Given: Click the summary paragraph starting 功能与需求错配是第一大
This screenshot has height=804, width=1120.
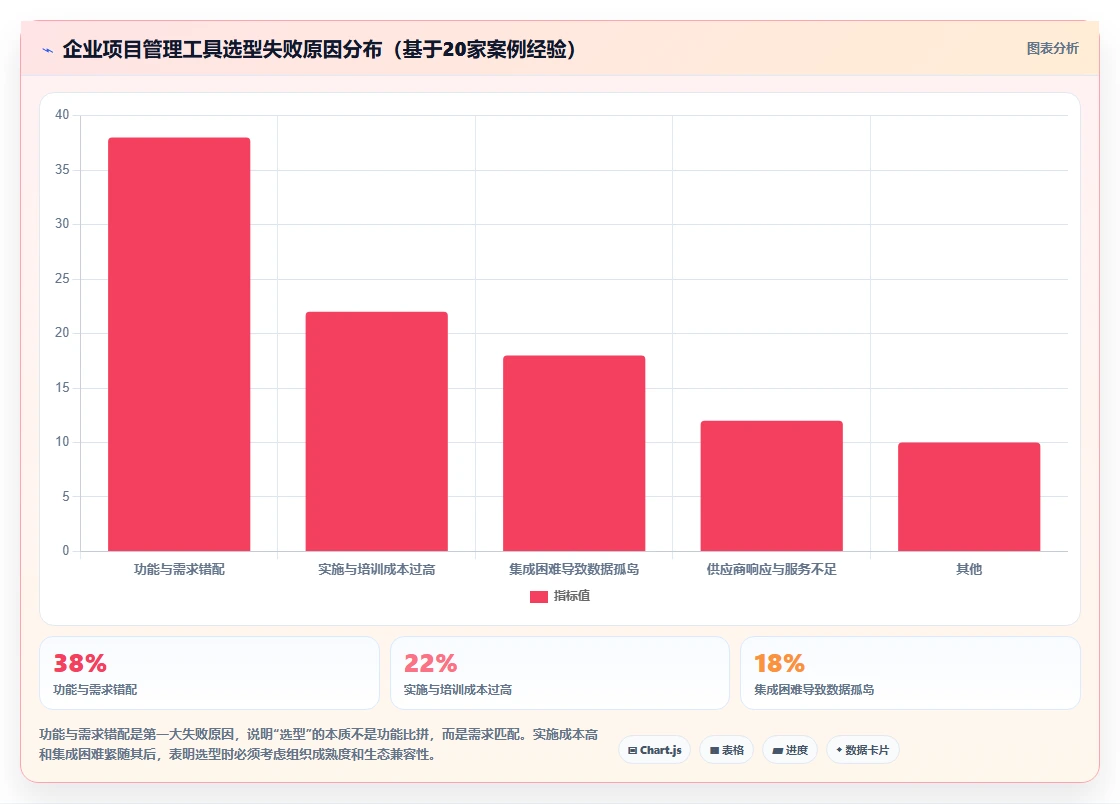Looking at the screenshot, I should (x=319, y=744).
